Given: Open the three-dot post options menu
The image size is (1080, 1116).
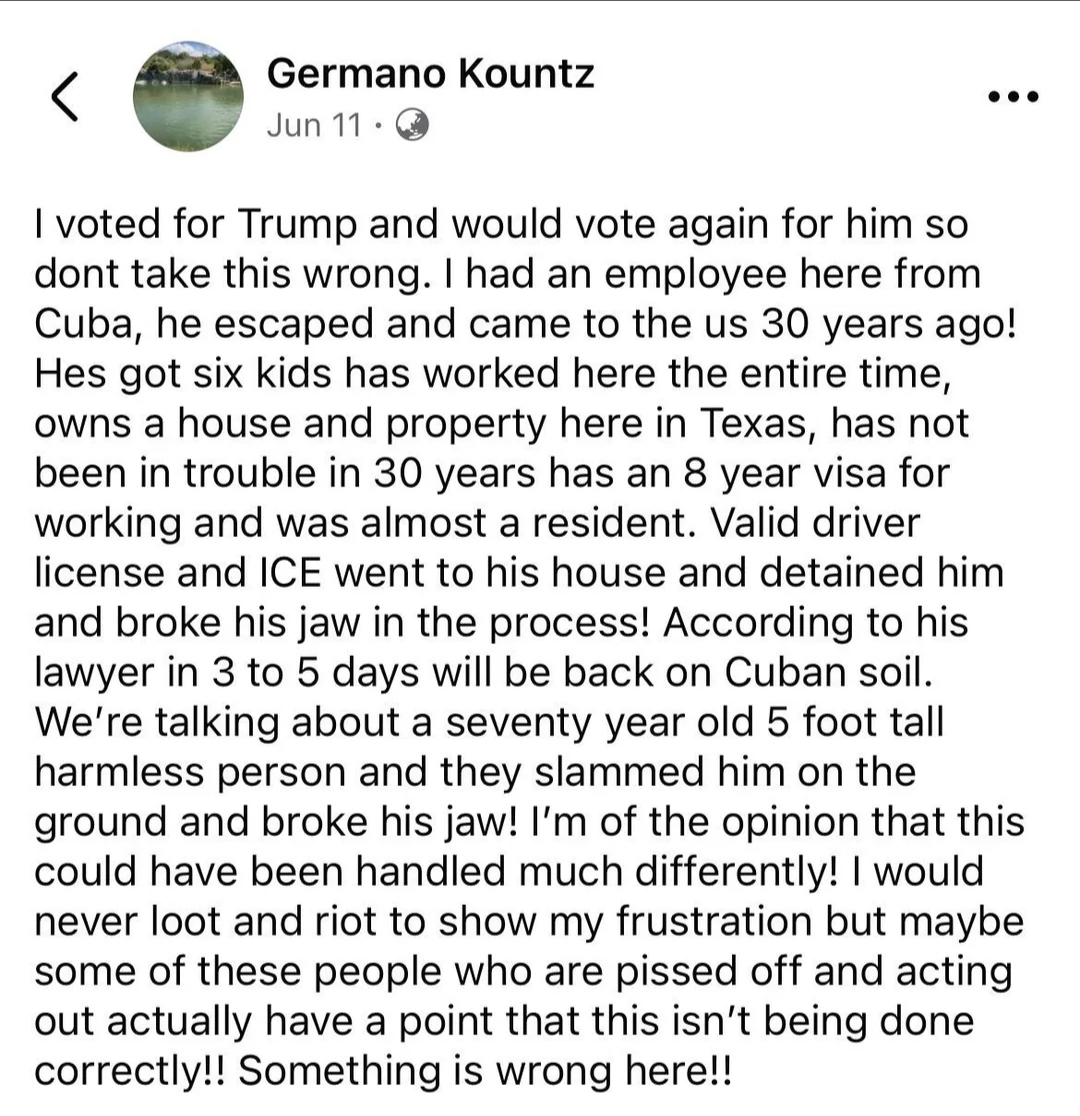Looking at the screenshot, I should (x=1014, y=95).
